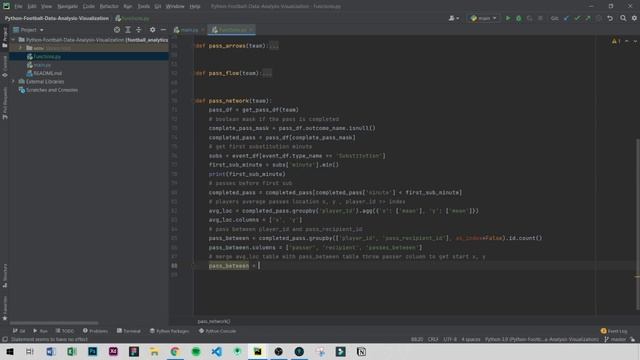Click the Git Commit green checkmark icon

(x=577, y=18)
